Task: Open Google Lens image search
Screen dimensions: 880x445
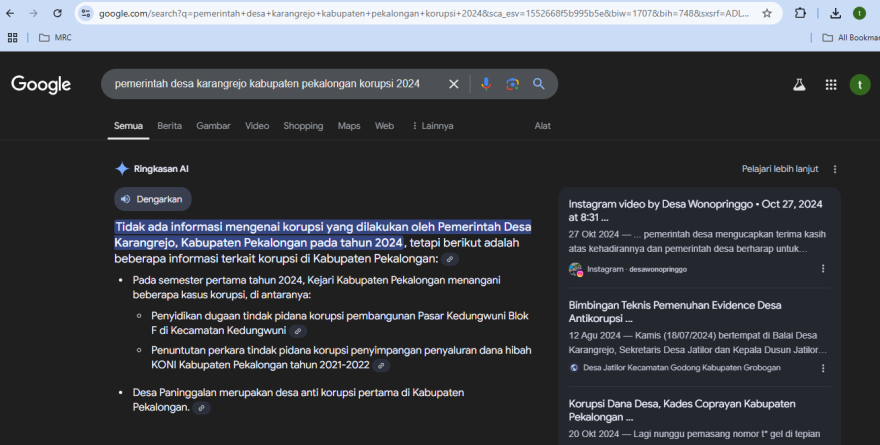Action: (x=512, y=84)
